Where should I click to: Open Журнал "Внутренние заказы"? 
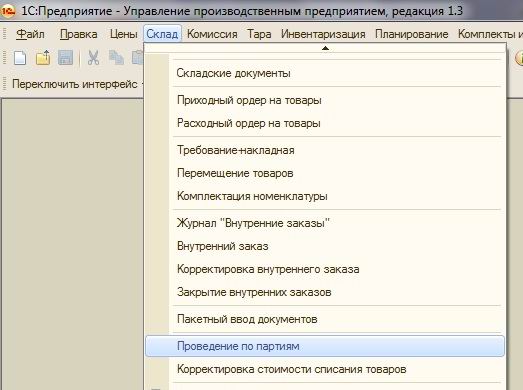tap(325, 223)
